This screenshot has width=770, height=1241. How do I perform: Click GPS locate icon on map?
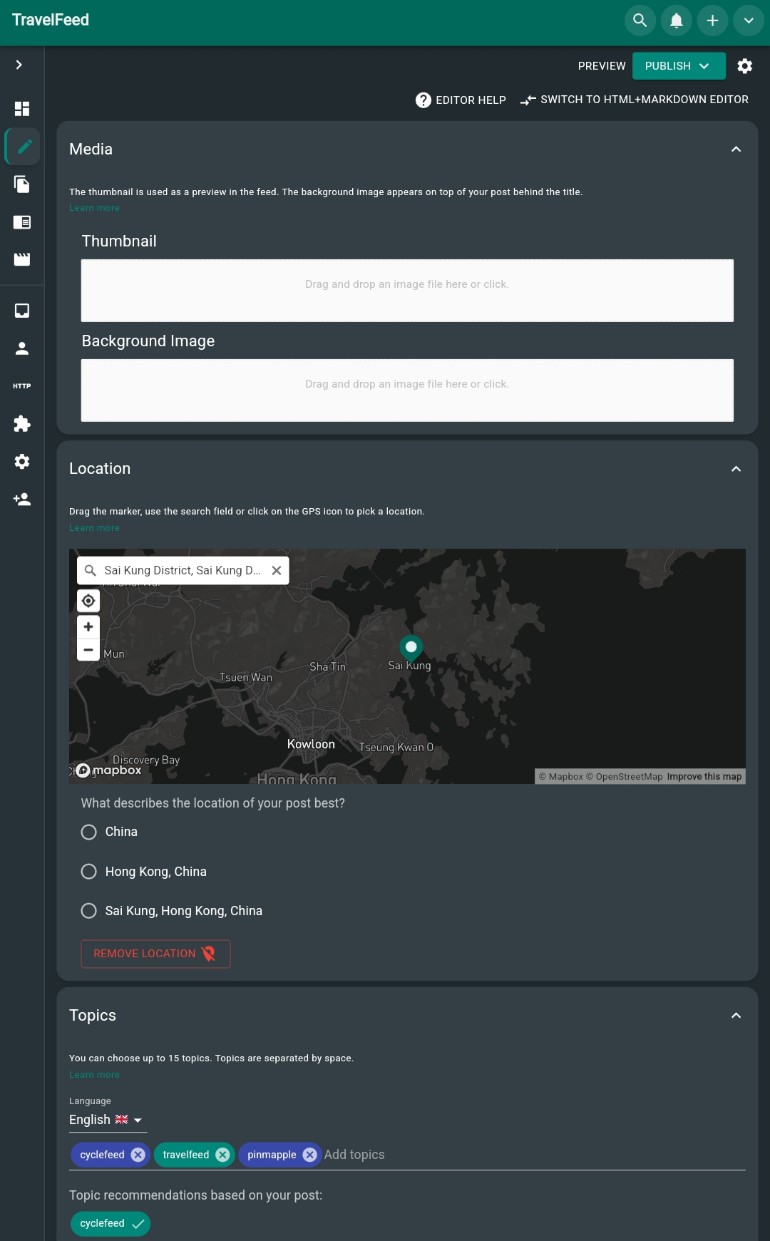88,600
